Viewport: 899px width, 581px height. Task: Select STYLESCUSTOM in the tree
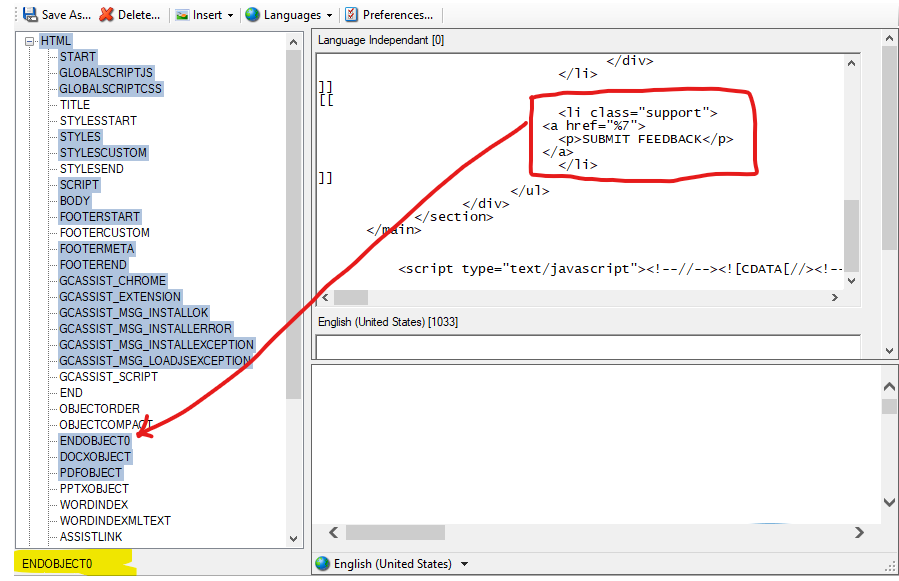pos(103,153)
